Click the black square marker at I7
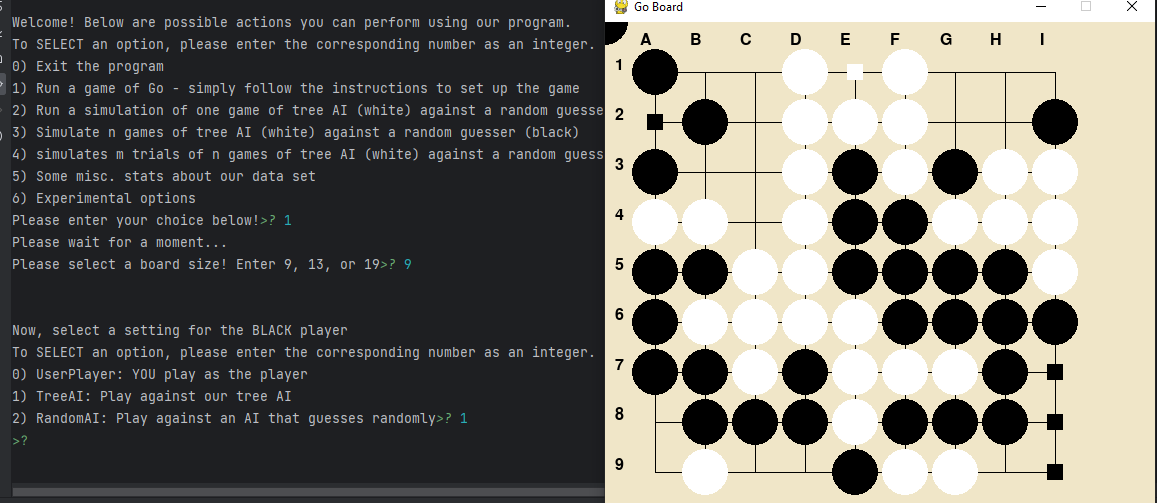The image size is (1157, 503). (1055, 372)
